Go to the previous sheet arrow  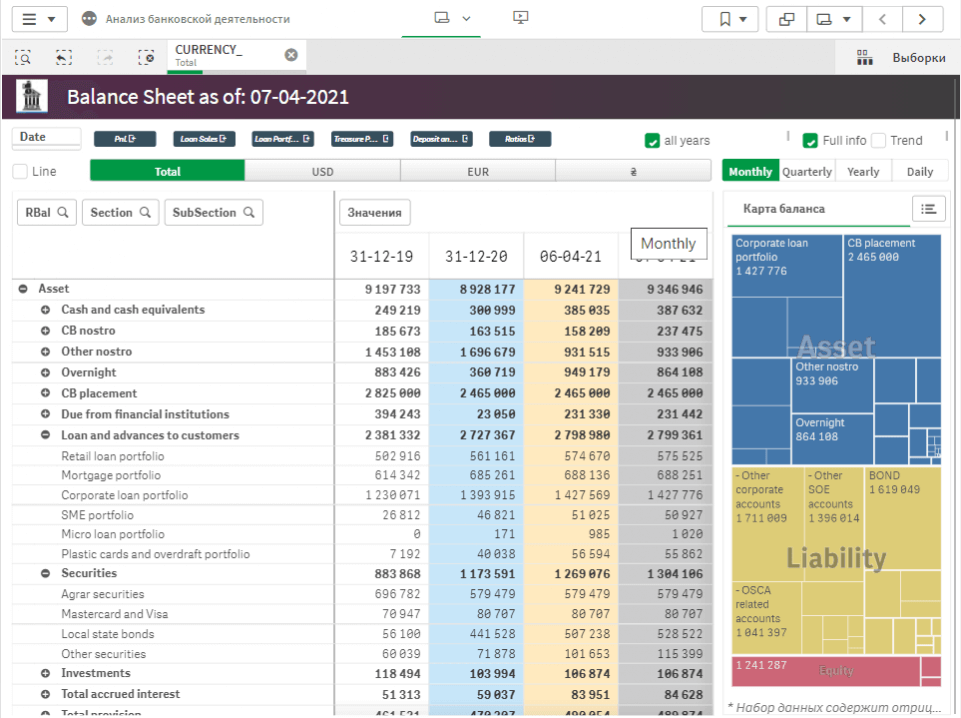coord(881,19)
